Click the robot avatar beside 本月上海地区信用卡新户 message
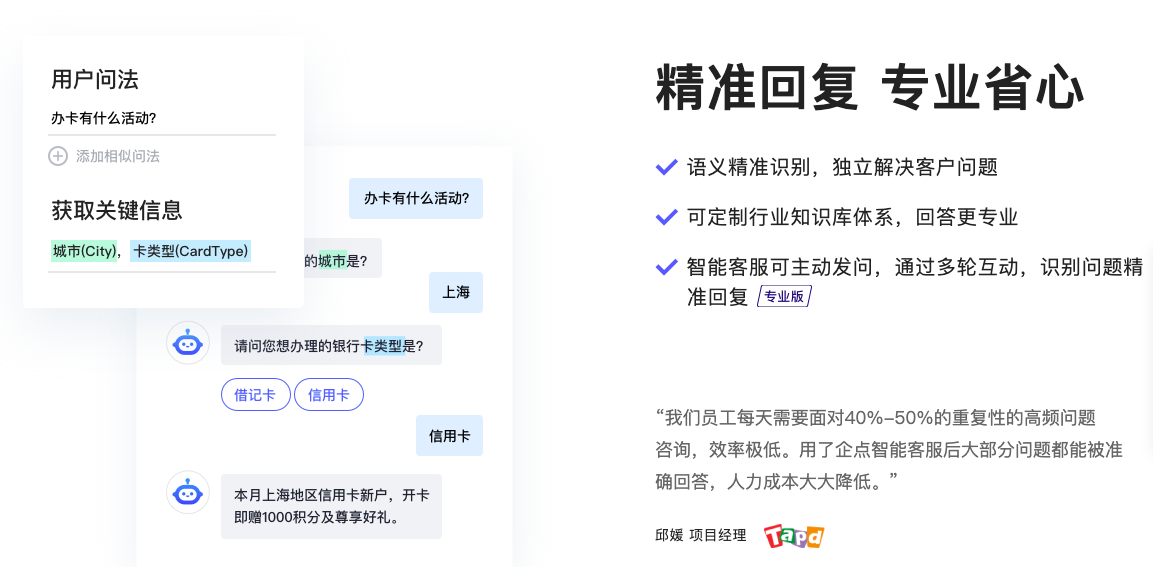The height and width of the screenshot is (567, 1153). tap(188, 492)
